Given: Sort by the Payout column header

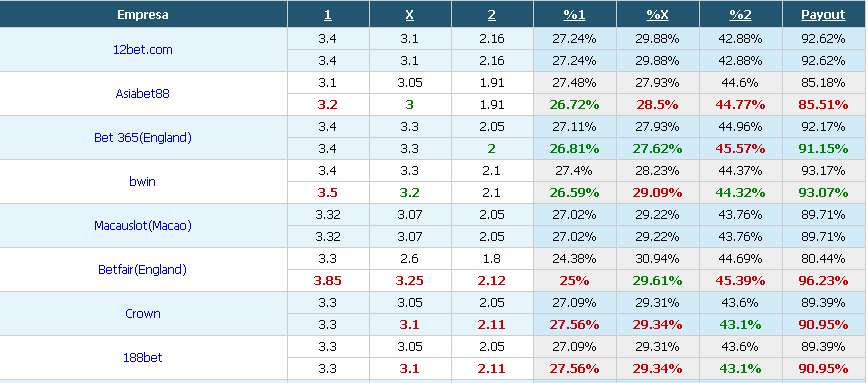Looking at the screenshot, I should pyautogui.click(x=824, y=15).
